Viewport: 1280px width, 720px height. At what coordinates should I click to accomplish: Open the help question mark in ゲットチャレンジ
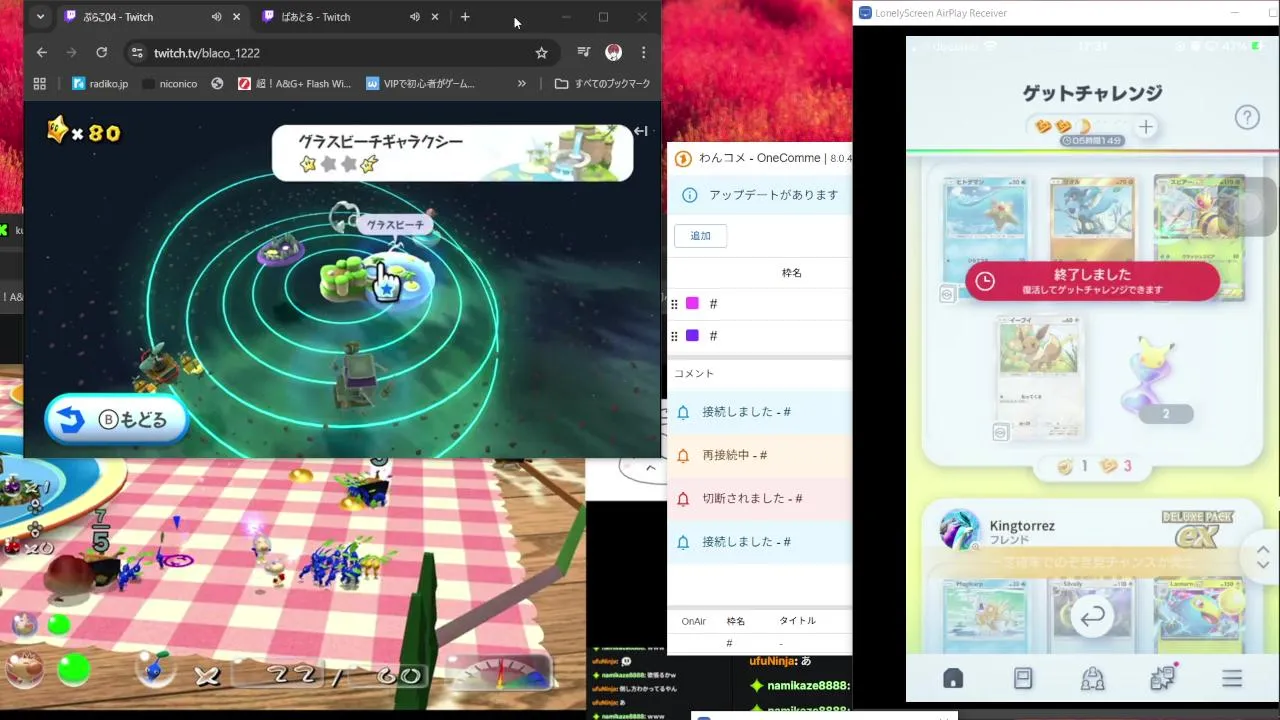(1247, 117)
